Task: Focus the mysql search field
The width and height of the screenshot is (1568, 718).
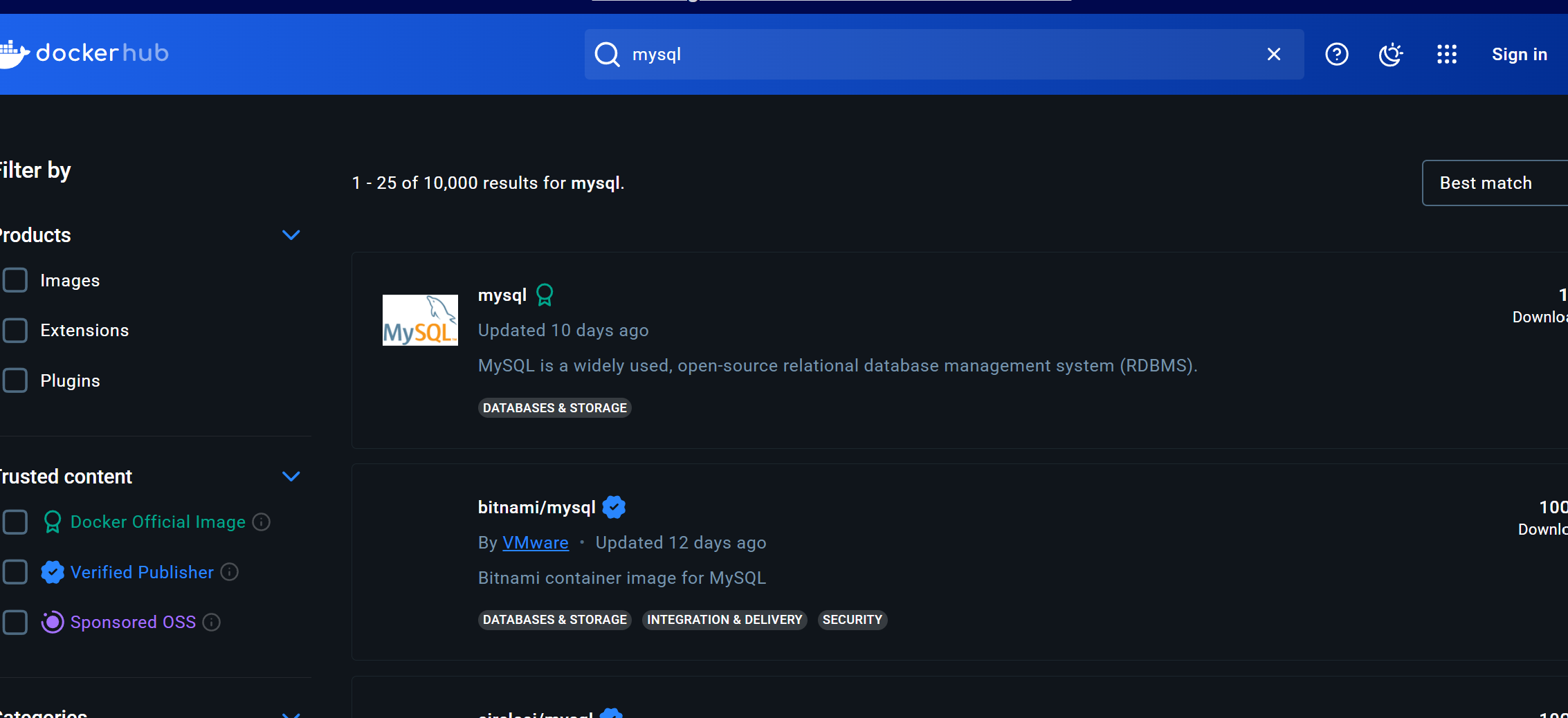Action: click(944, 54)
